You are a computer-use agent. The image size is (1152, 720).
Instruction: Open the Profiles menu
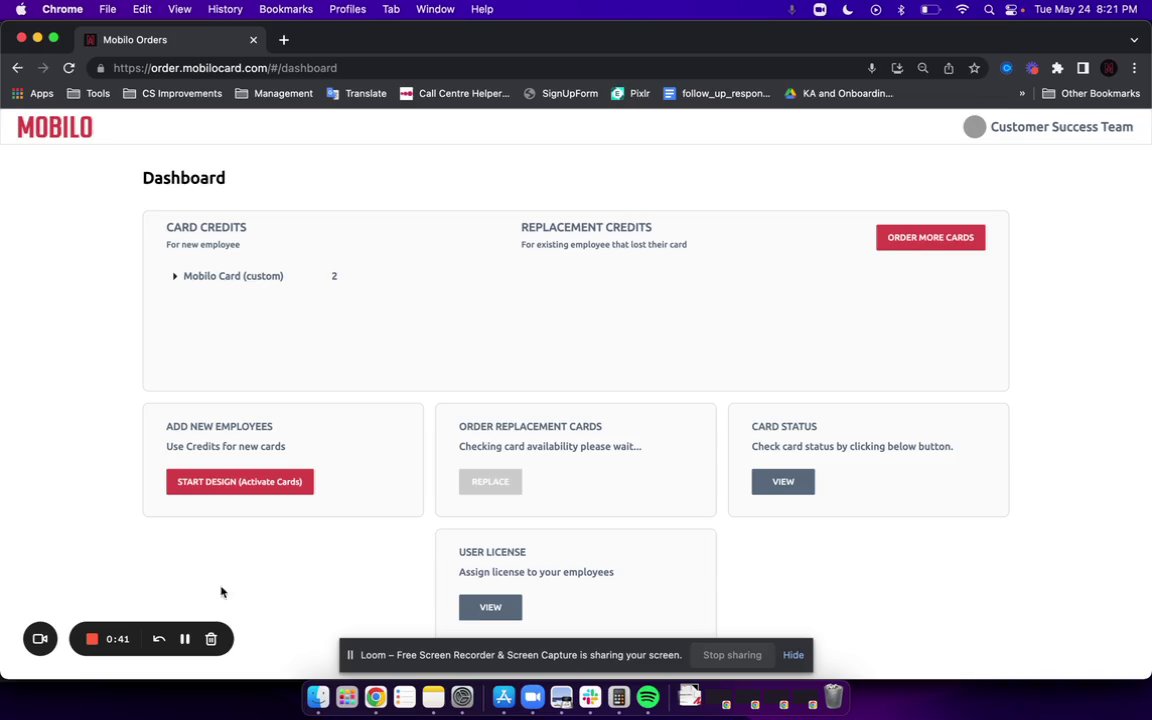pyautogui.click(x=348, y=10)
